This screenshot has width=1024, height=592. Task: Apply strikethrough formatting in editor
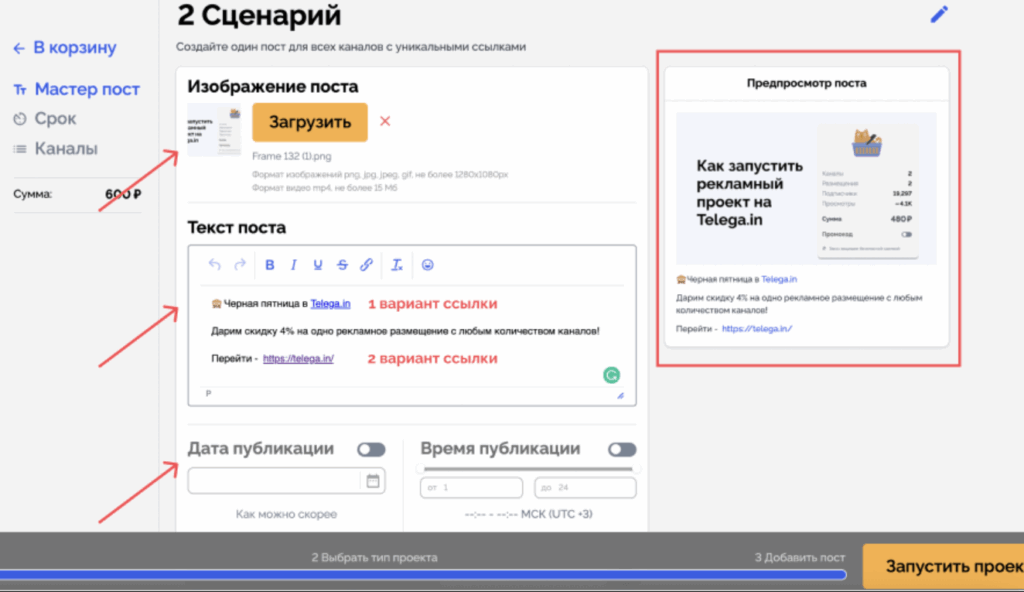[x=343, y=265]
